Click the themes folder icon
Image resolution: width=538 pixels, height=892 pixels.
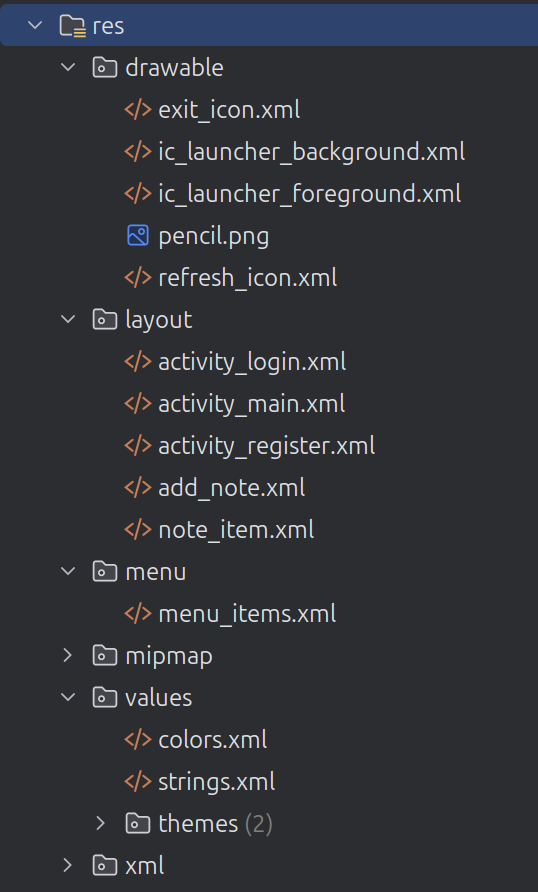138,823
